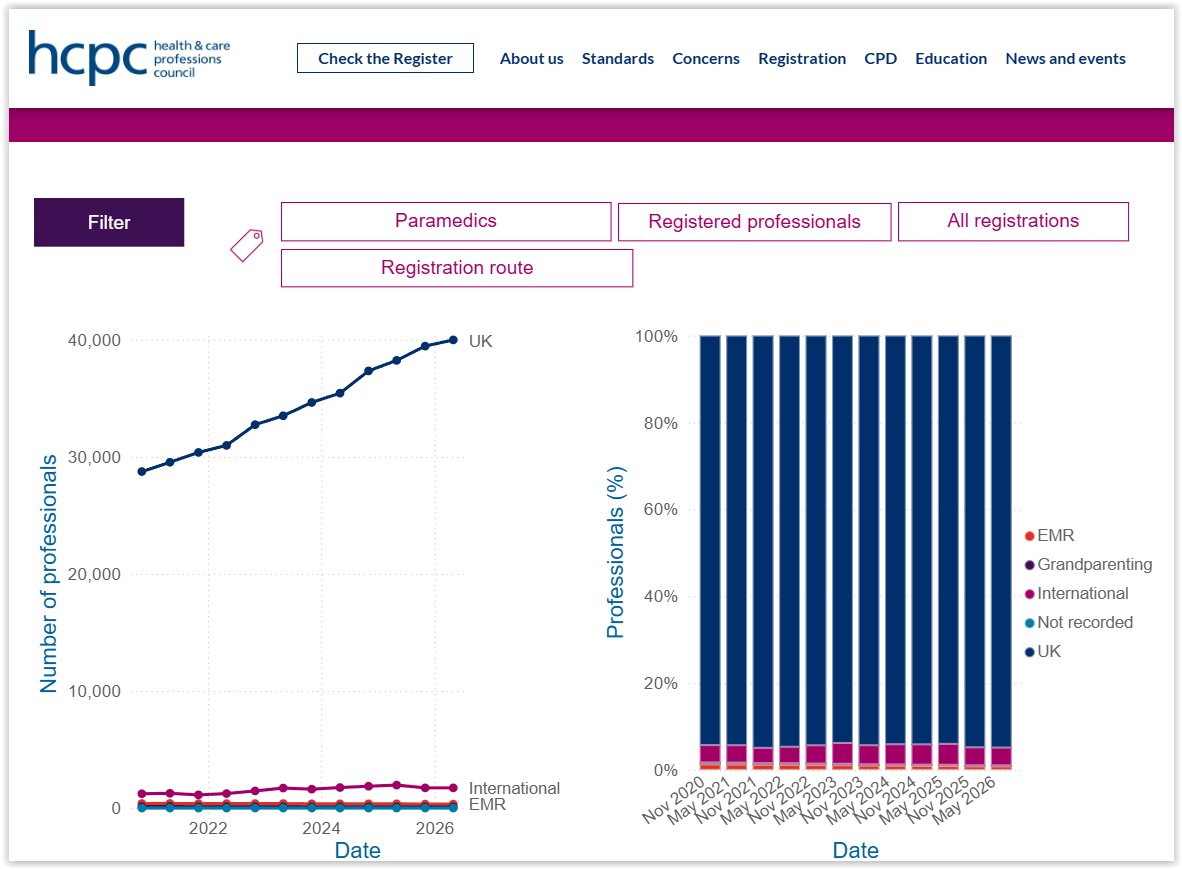1182x869 pixels.
Task: Click the 40,000 y-axis value
Action: click(94, 341)
